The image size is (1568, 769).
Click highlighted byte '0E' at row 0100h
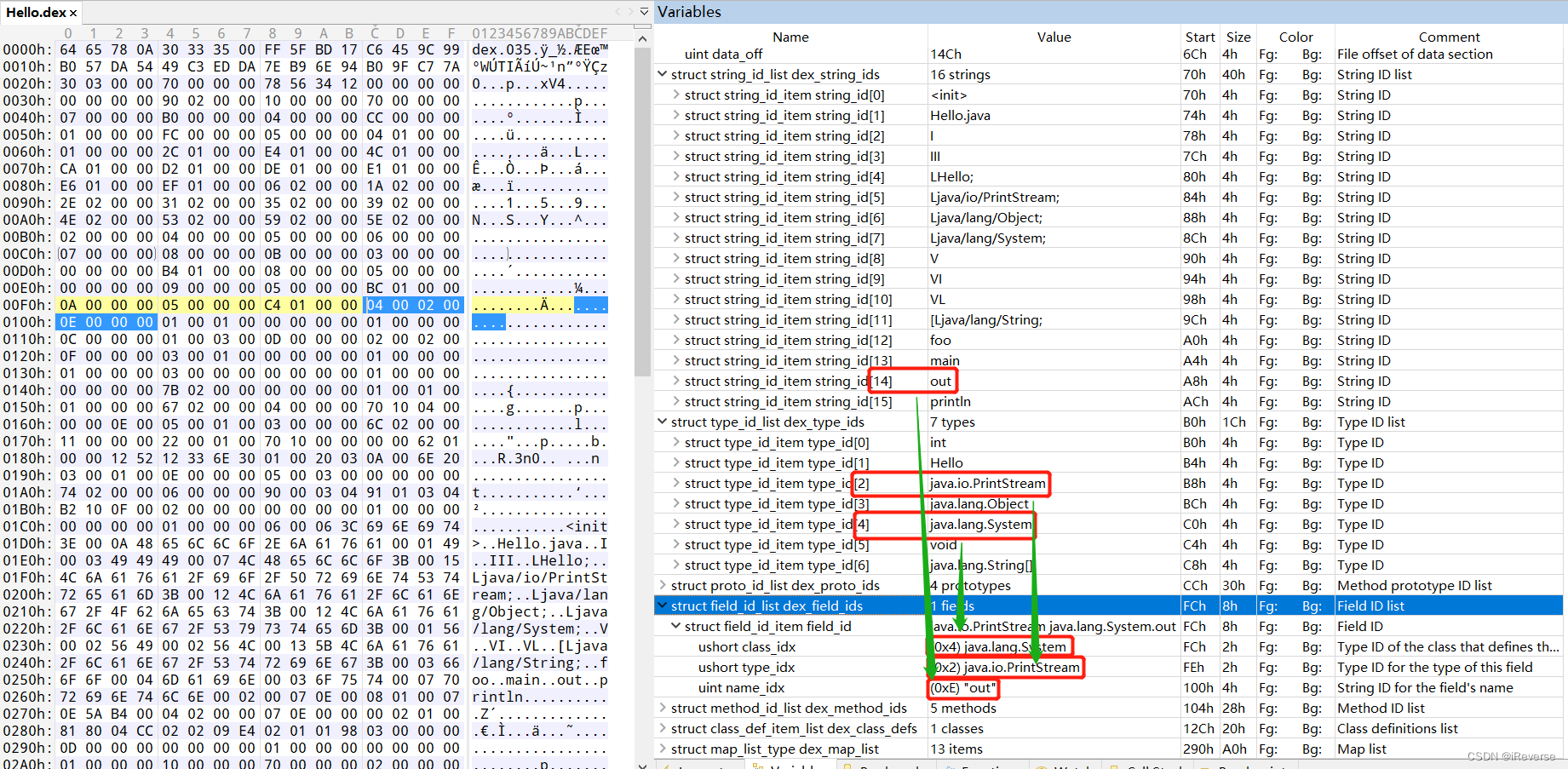point(68,322)
